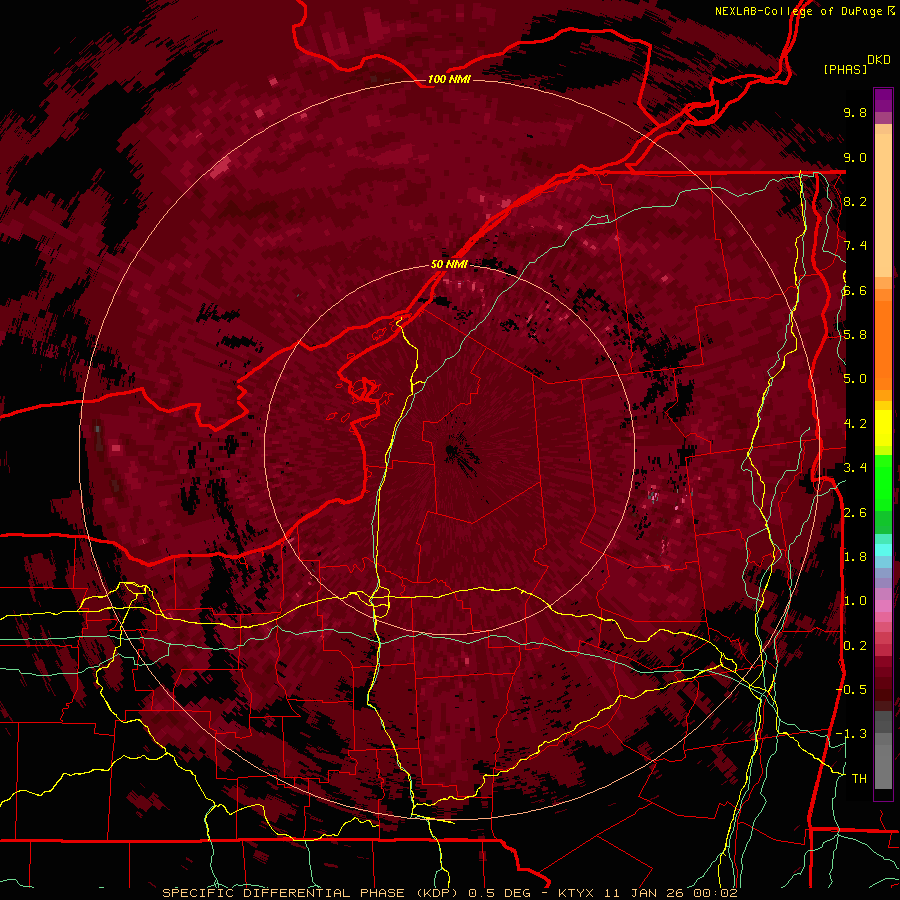Screen dimensions: 900x900
Task: Click the cyan segment of the color bar
Action: 883,550
